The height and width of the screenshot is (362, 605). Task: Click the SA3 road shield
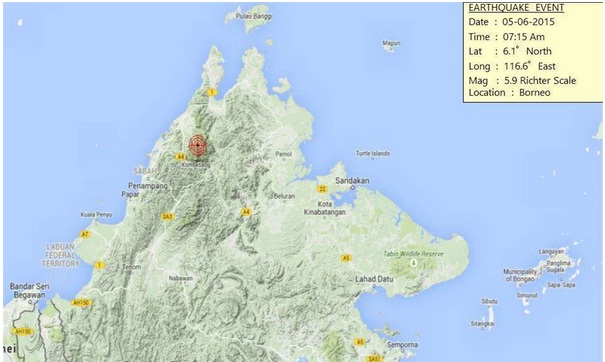(x=167, y=217)
